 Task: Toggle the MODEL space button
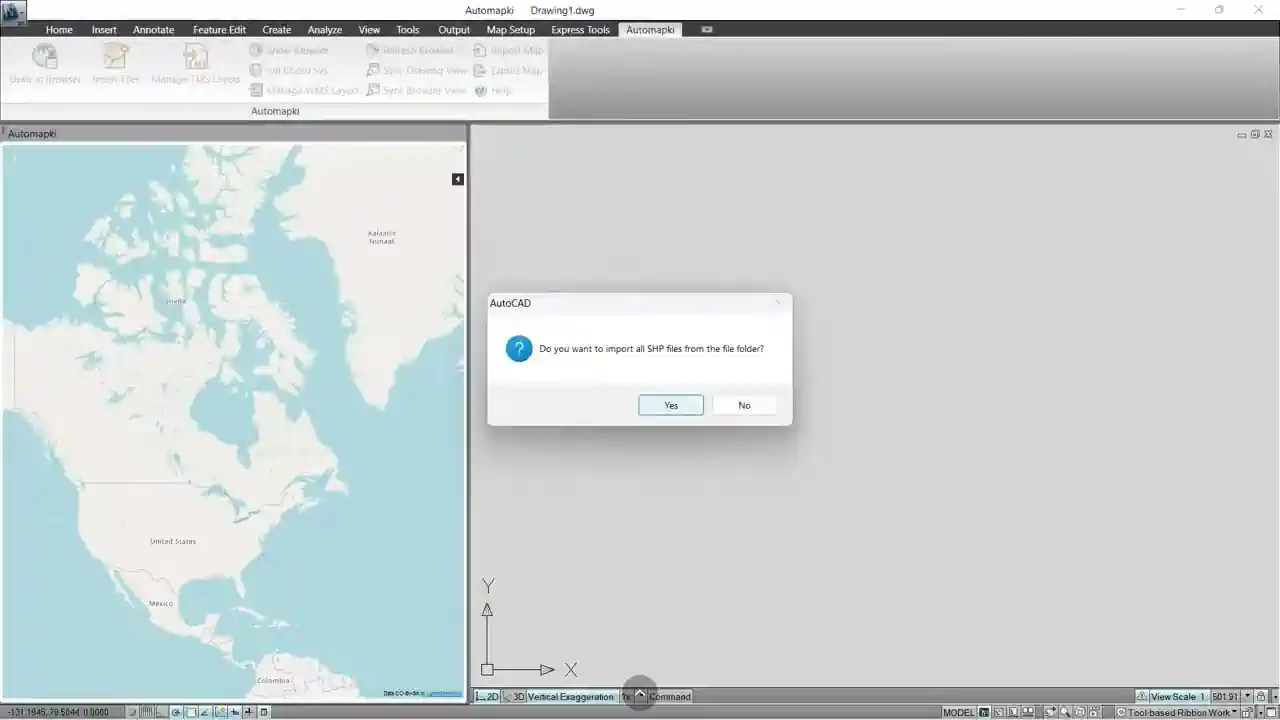click(x=957, y=711)
